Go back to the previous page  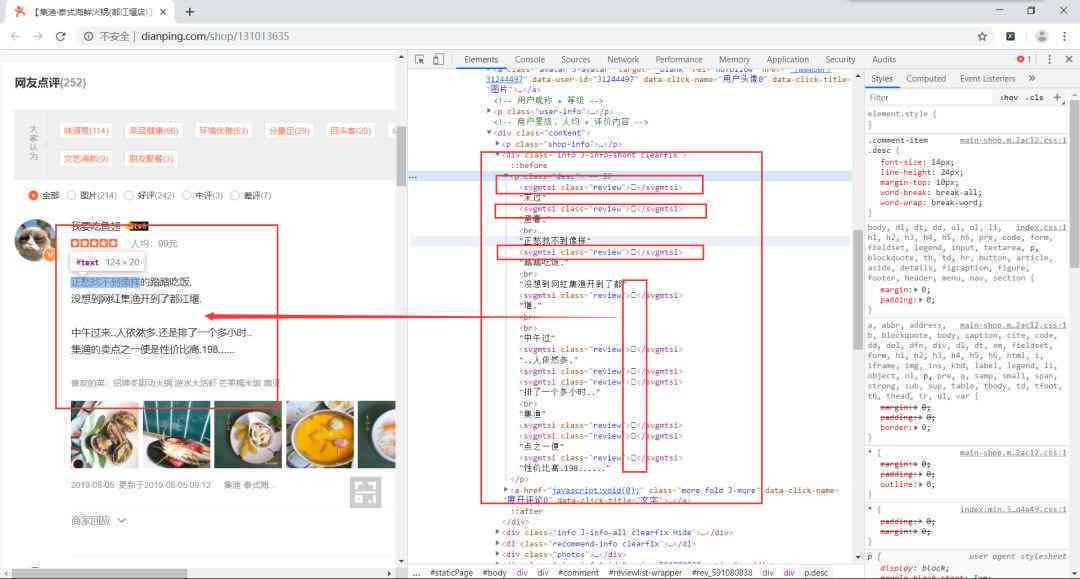tap(15, 36)
